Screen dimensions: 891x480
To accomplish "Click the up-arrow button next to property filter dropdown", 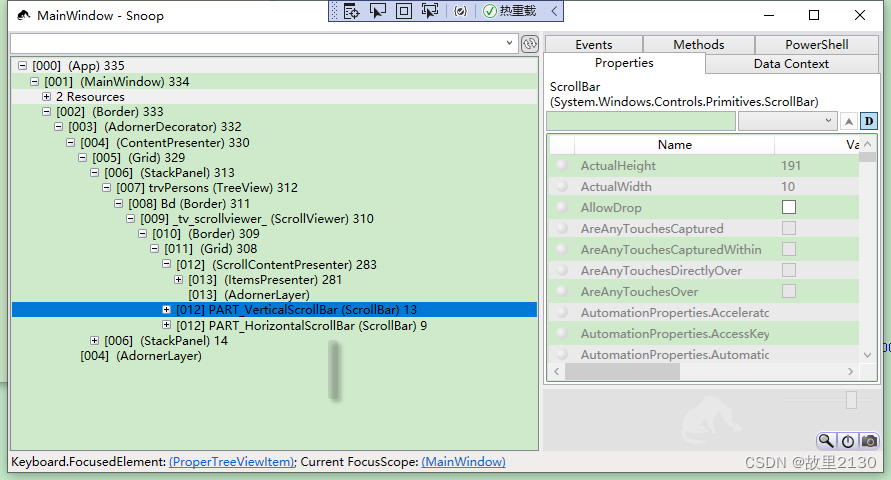I will click(849, 121).
